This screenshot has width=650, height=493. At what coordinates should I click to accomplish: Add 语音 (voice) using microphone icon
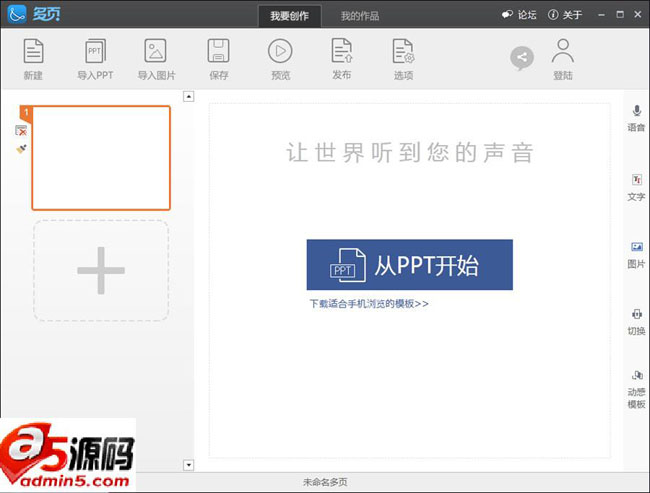coord(636,110)
